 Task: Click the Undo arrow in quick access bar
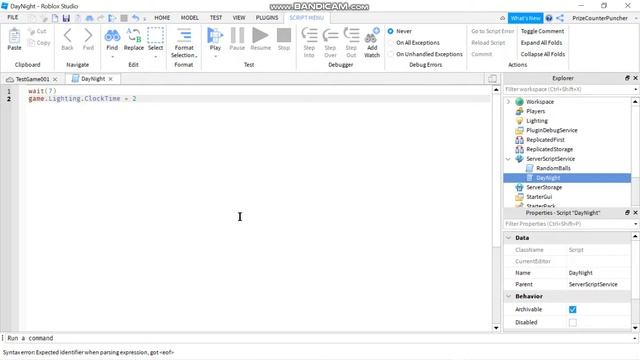136,18
